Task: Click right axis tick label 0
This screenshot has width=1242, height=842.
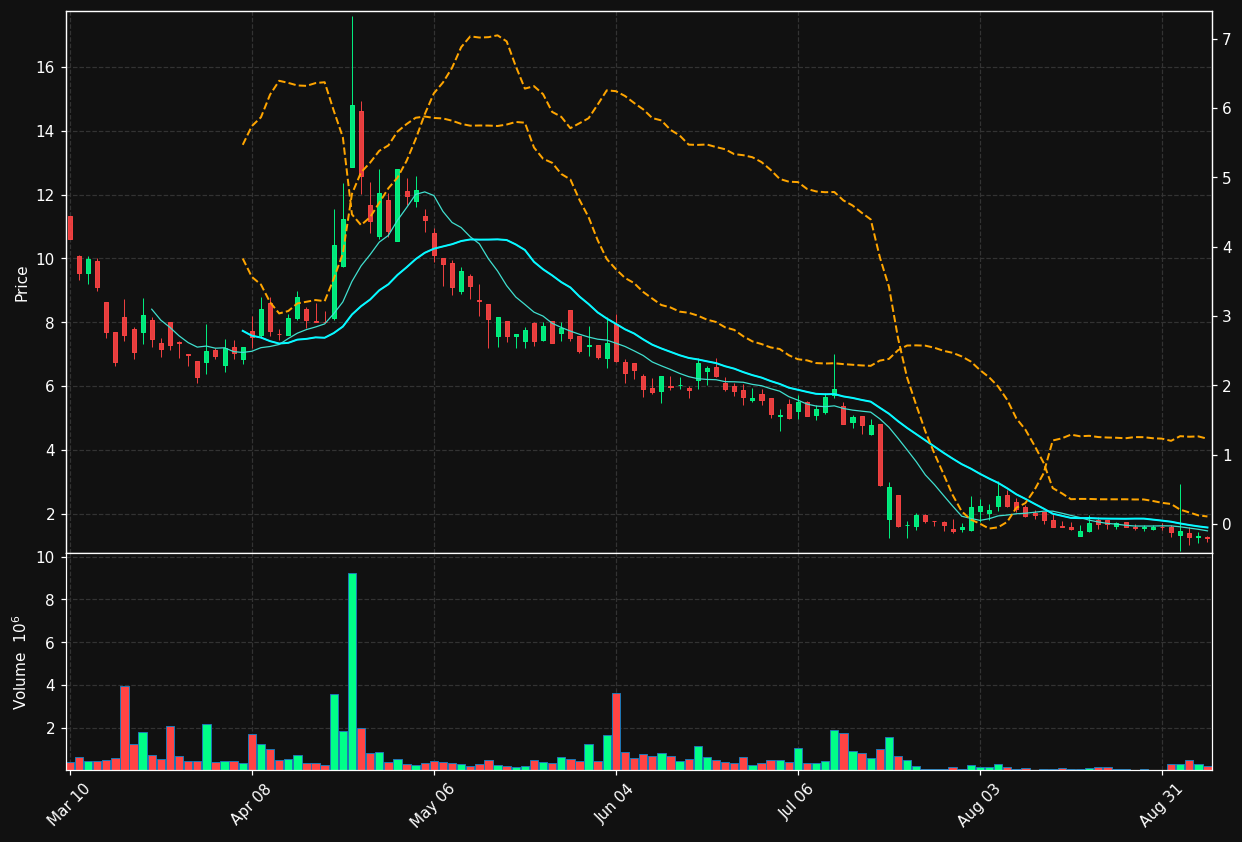Action: [1226, 525]
